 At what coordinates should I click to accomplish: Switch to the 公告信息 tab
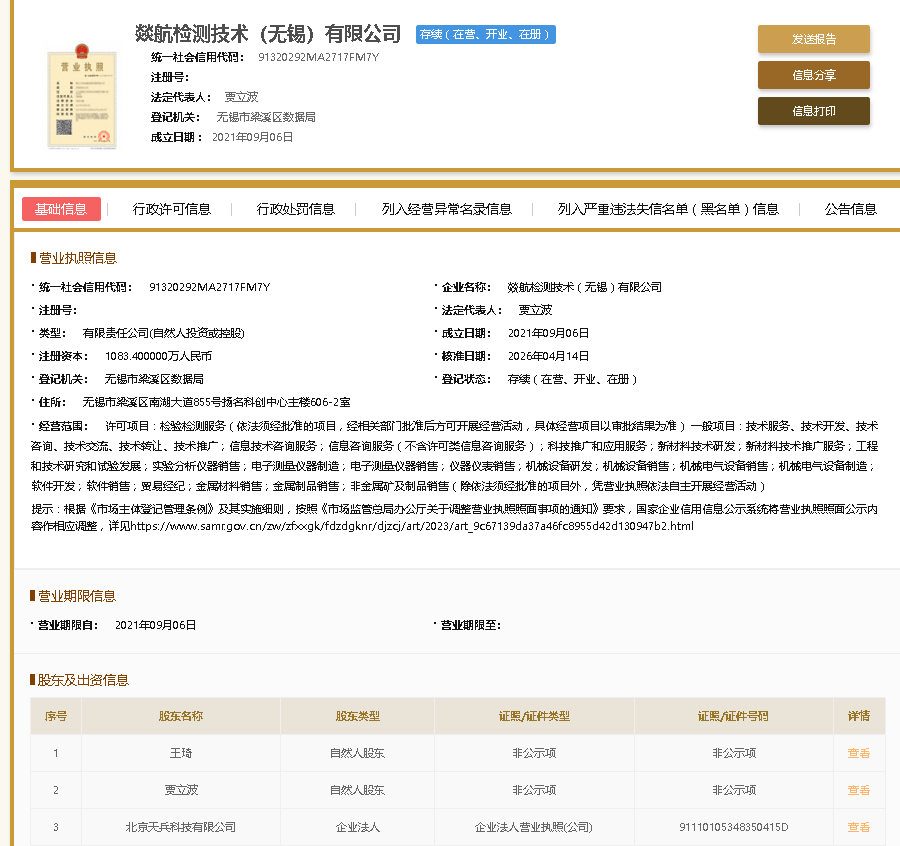pyautogui.click(x=850, y=209)
